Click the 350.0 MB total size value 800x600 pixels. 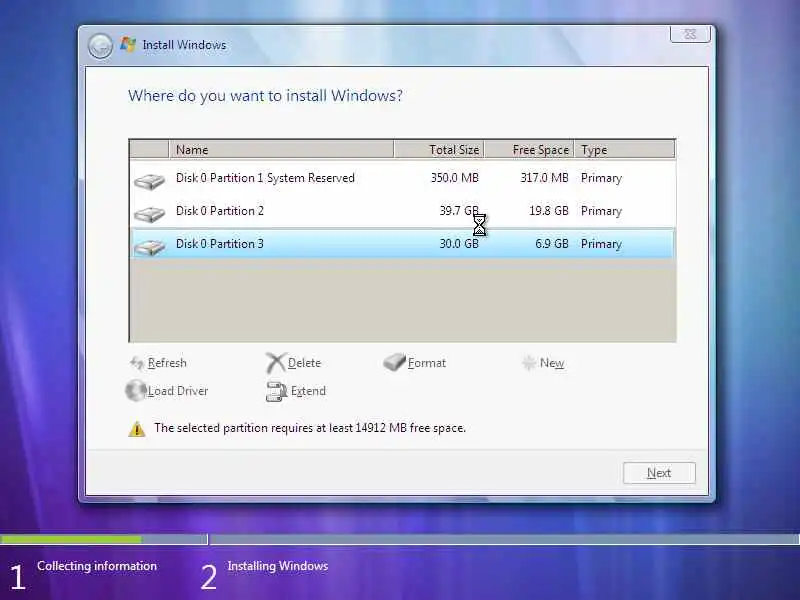[454, 178]
